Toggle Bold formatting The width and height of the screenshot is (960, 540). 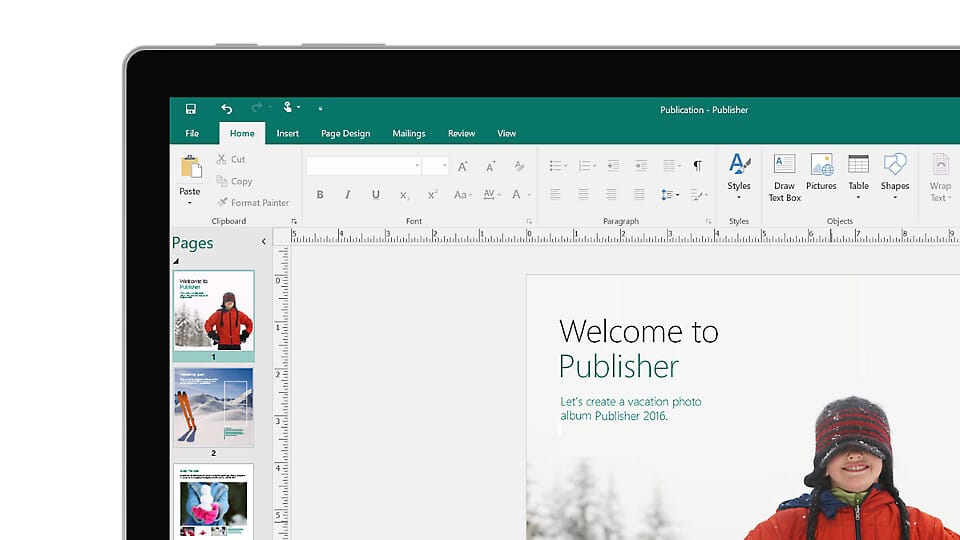pos(320,195)
